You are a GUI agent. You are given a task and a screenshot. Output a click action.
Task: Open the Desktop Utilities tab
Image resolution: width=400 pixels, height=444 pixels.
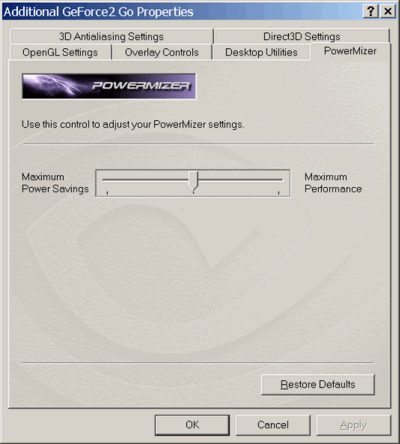coord(261,52)
